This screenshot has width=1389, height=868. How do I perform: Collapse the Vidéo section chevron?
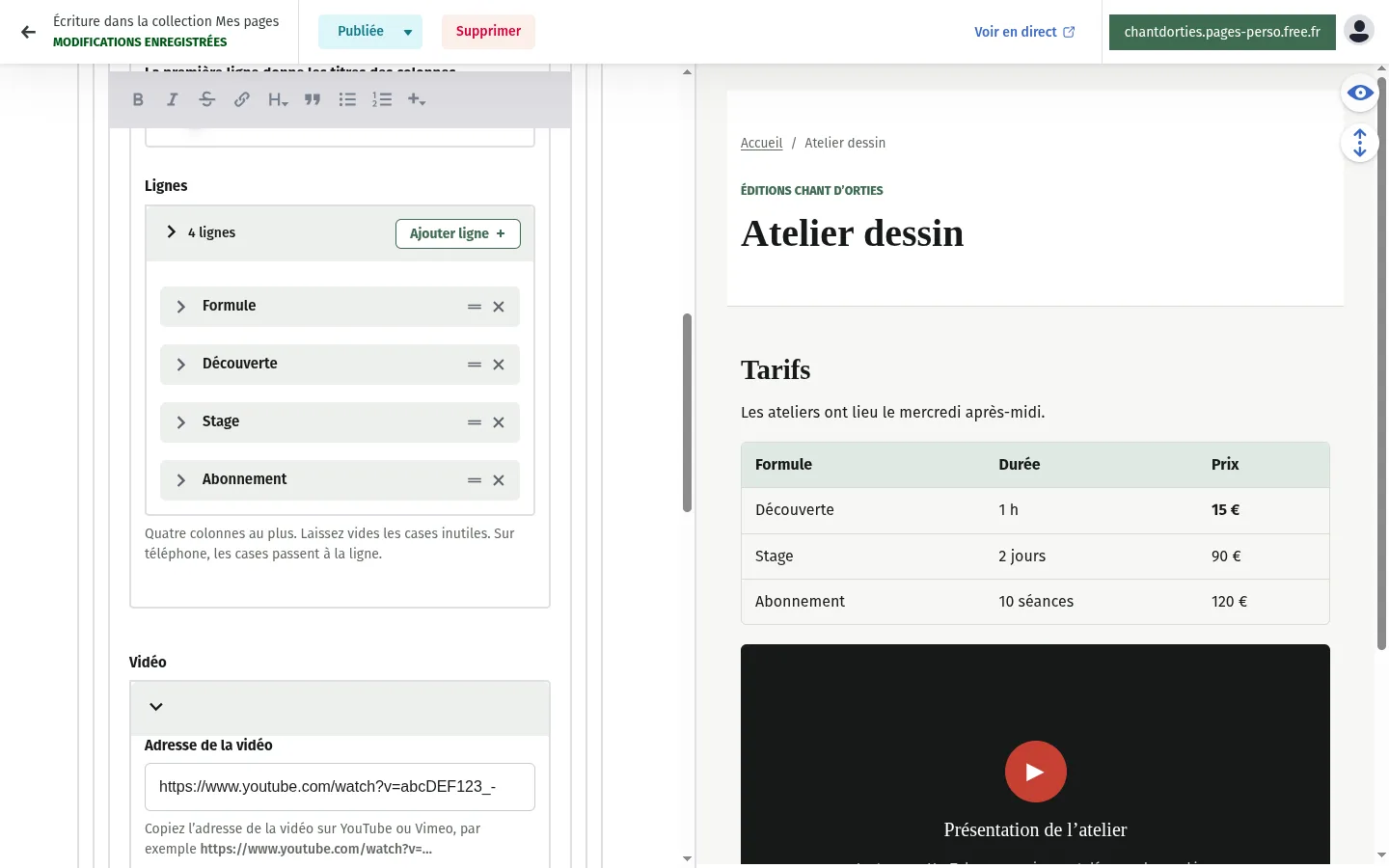click(156, 707)
